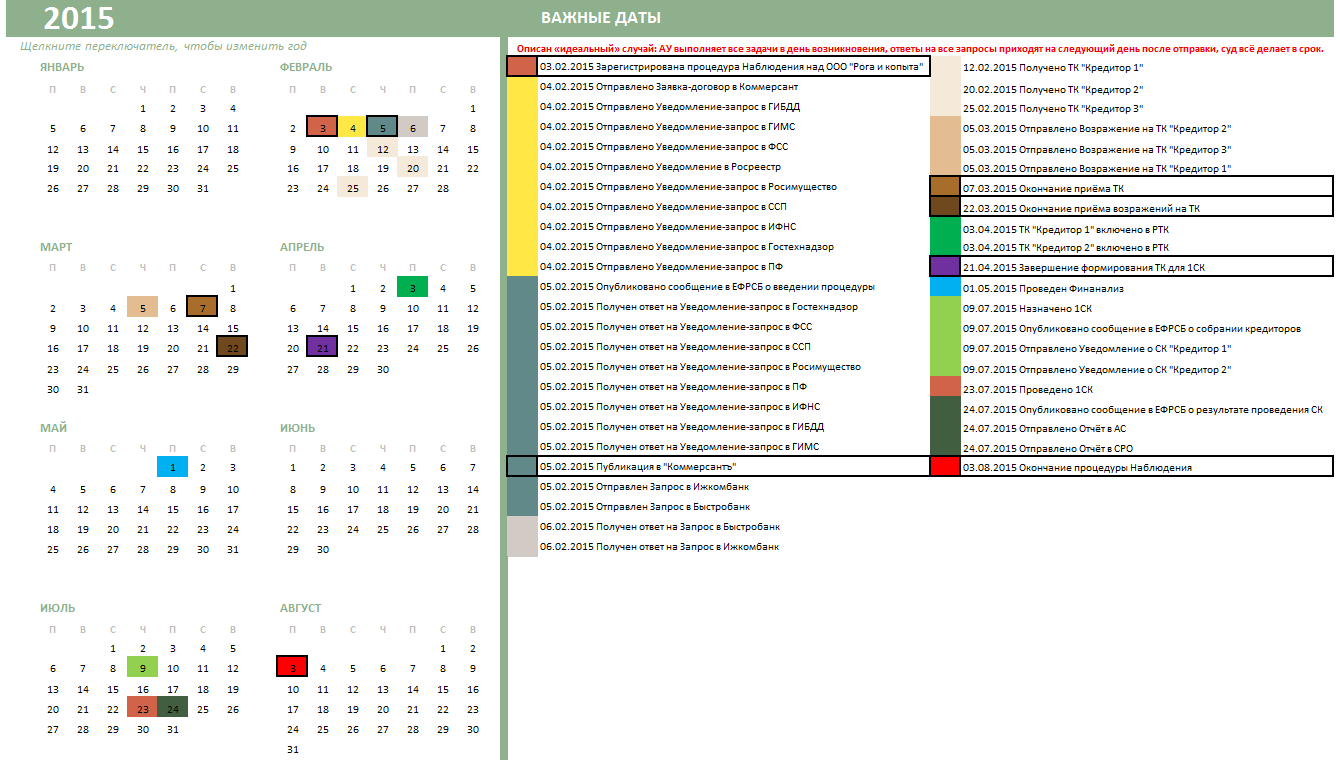Click the year switch hint text

[163, 46]
